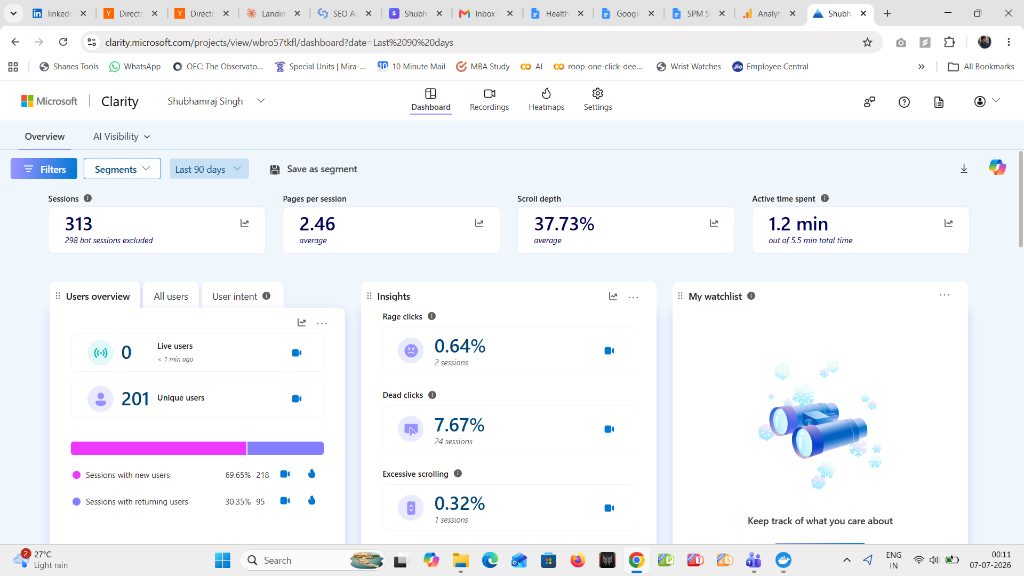Open the All Bookmarks folder
Image resolution: width=1024 pixels, height=576 pixels.
(x=981, y=67)
